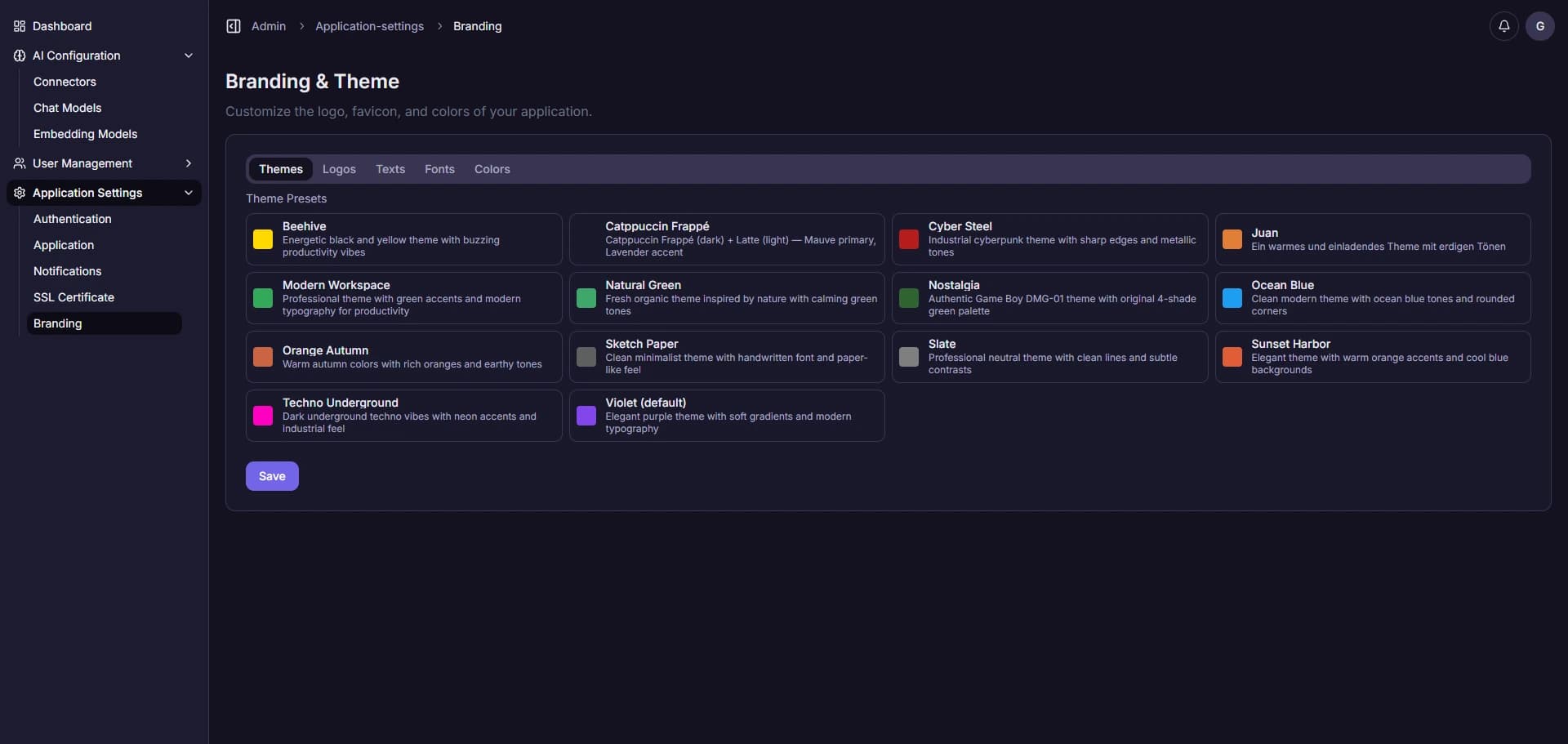Select the Violet default theme preset
Image resolution: width=1568 pixels, height=744 pixels.
click(725, 415)
